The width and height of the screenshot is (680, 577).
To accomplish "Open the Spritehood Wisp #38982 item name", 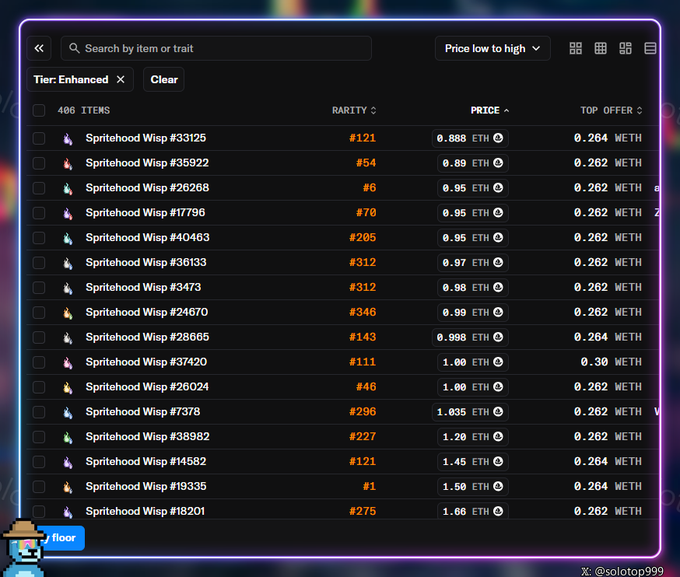I will pyautogui.click(x=147, y=436).
